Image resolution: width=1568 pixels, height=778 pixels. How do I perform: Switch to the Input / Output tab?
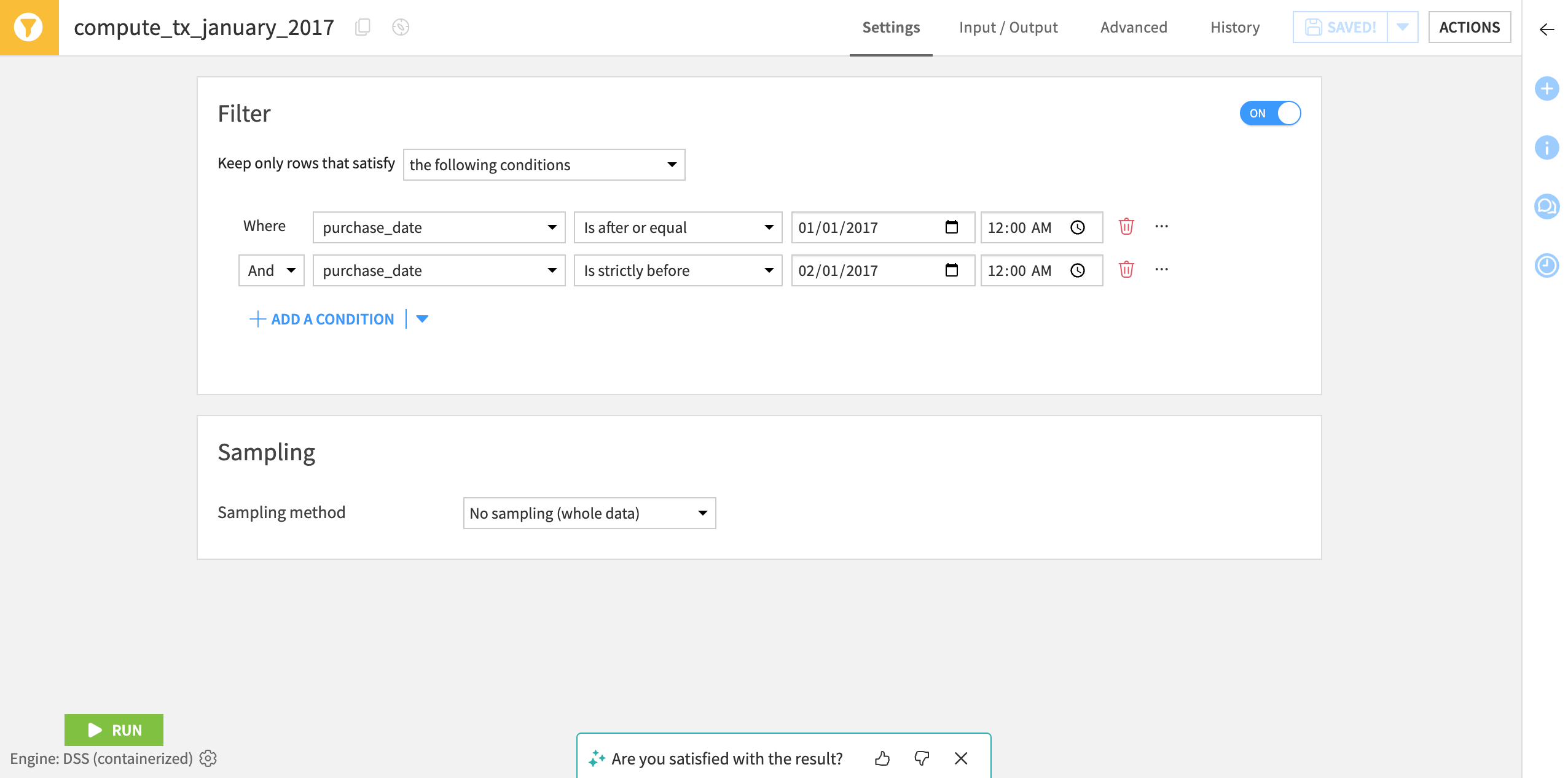click(x=1008, y=27)
